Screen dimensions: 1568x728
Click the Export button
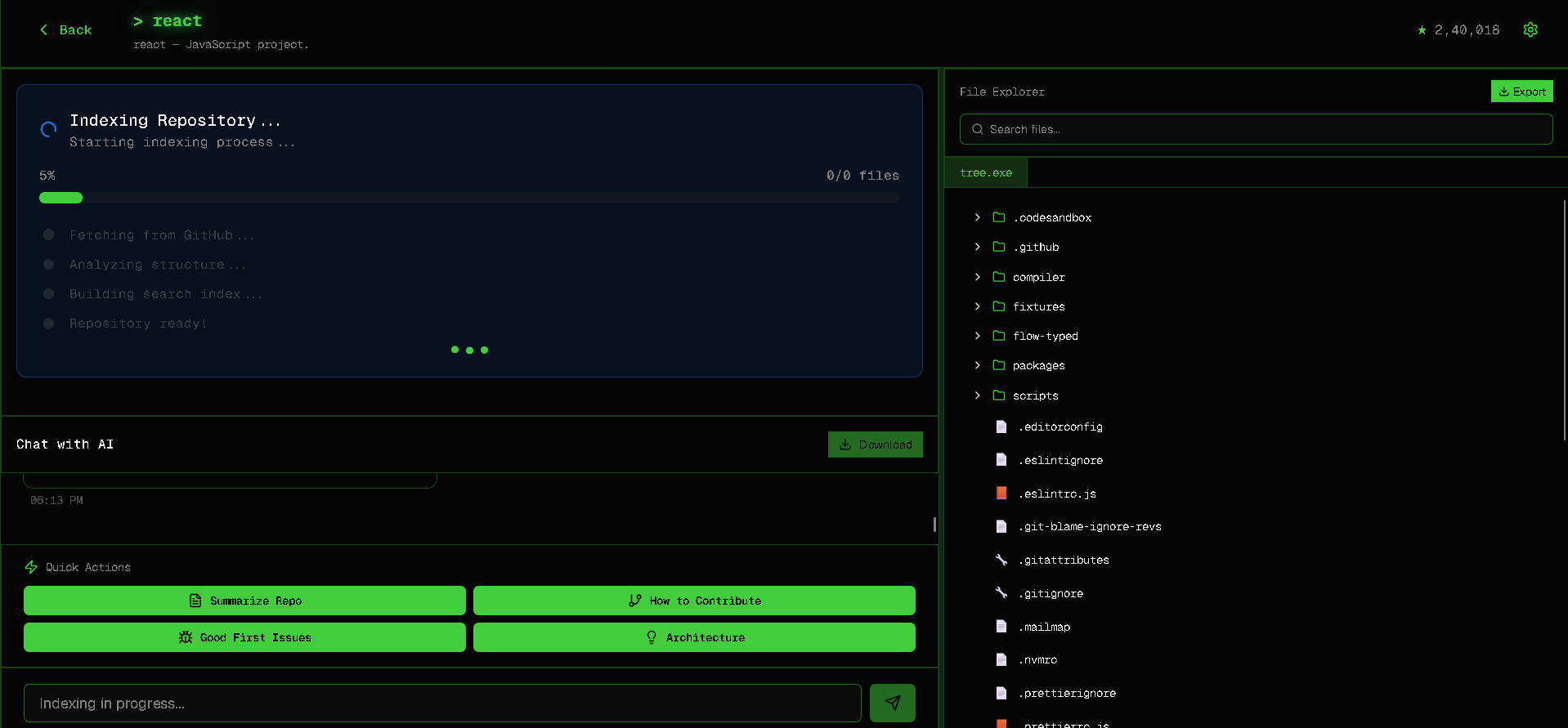coord(1521,92)
